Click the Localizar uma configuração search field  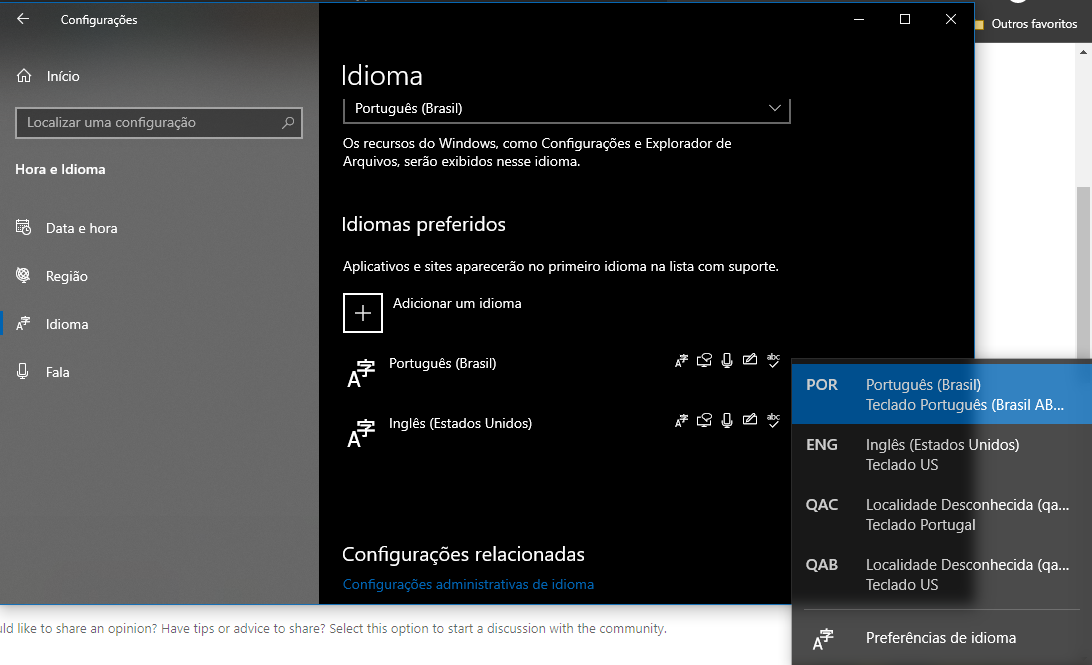(159, 123)
